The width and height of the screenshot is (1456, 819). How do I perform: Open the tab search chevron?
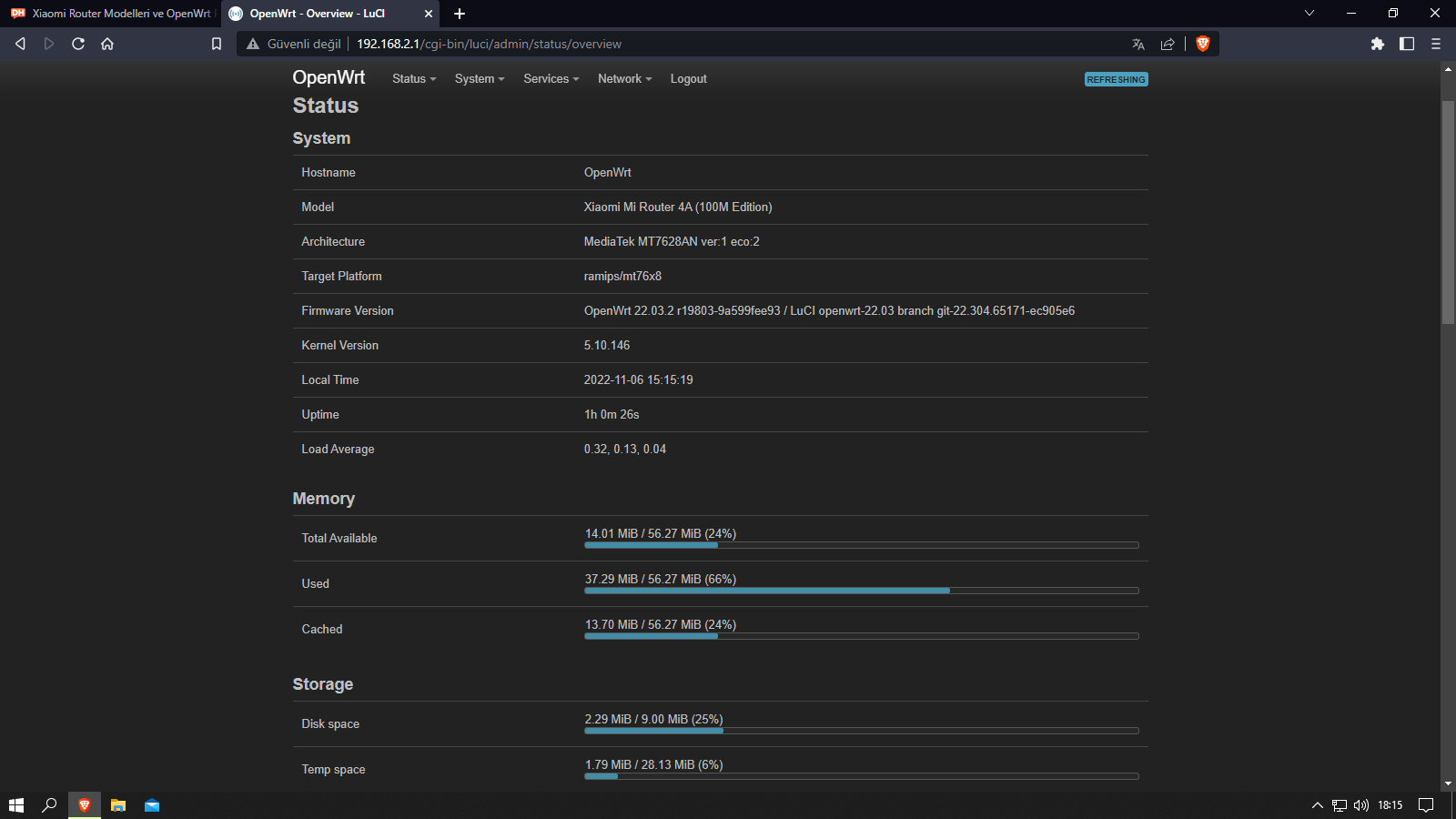coord(1309,13)
